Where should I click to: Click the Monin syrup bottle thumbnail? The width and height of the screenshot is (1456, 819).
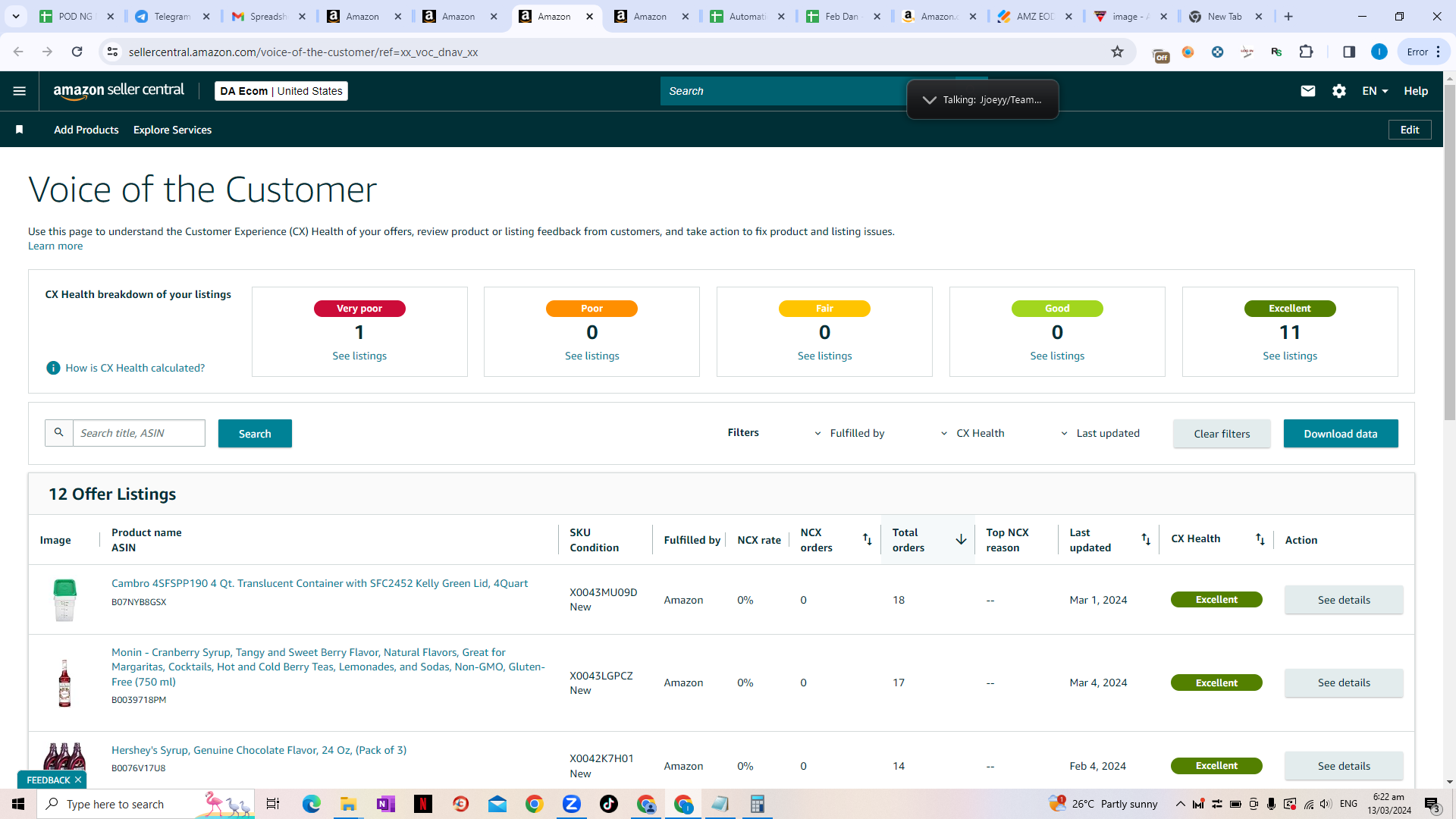64,682
